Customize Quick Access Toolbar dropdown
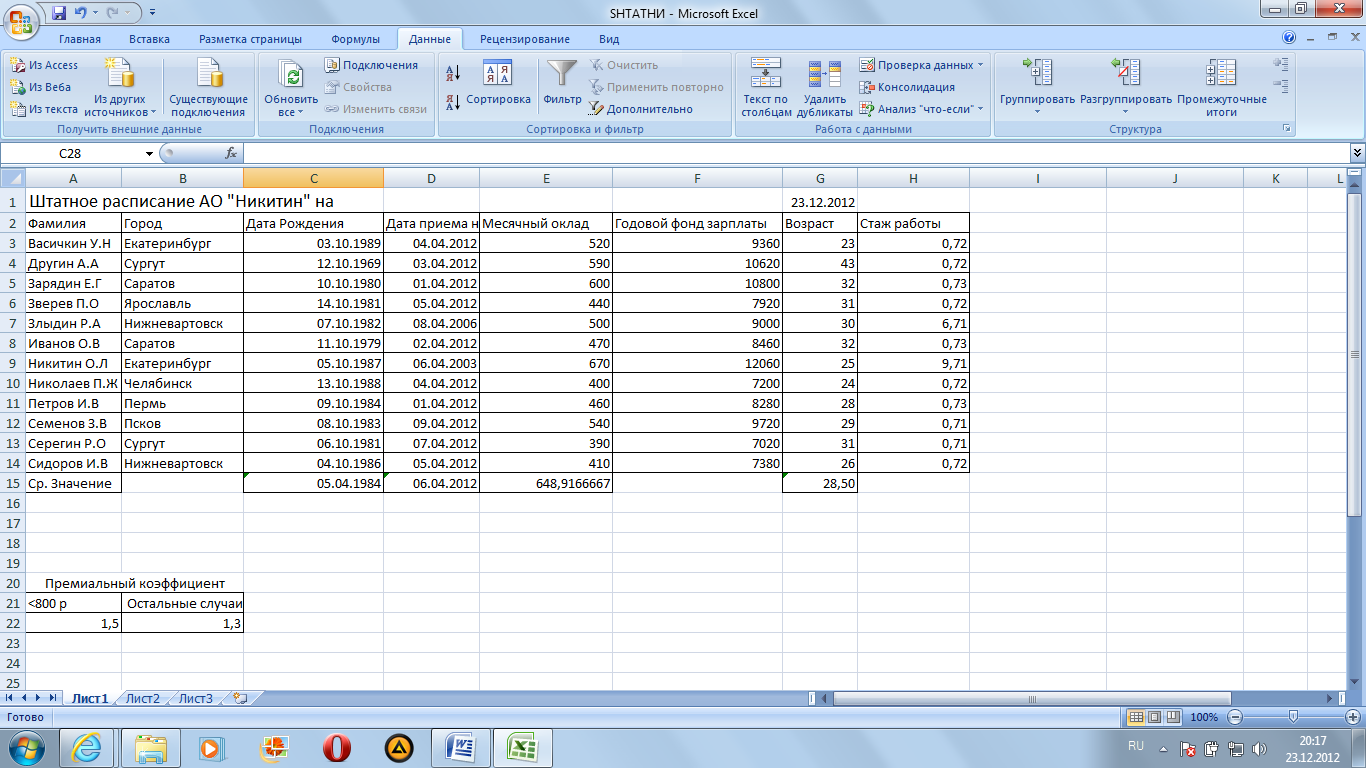 pos(152,13)
